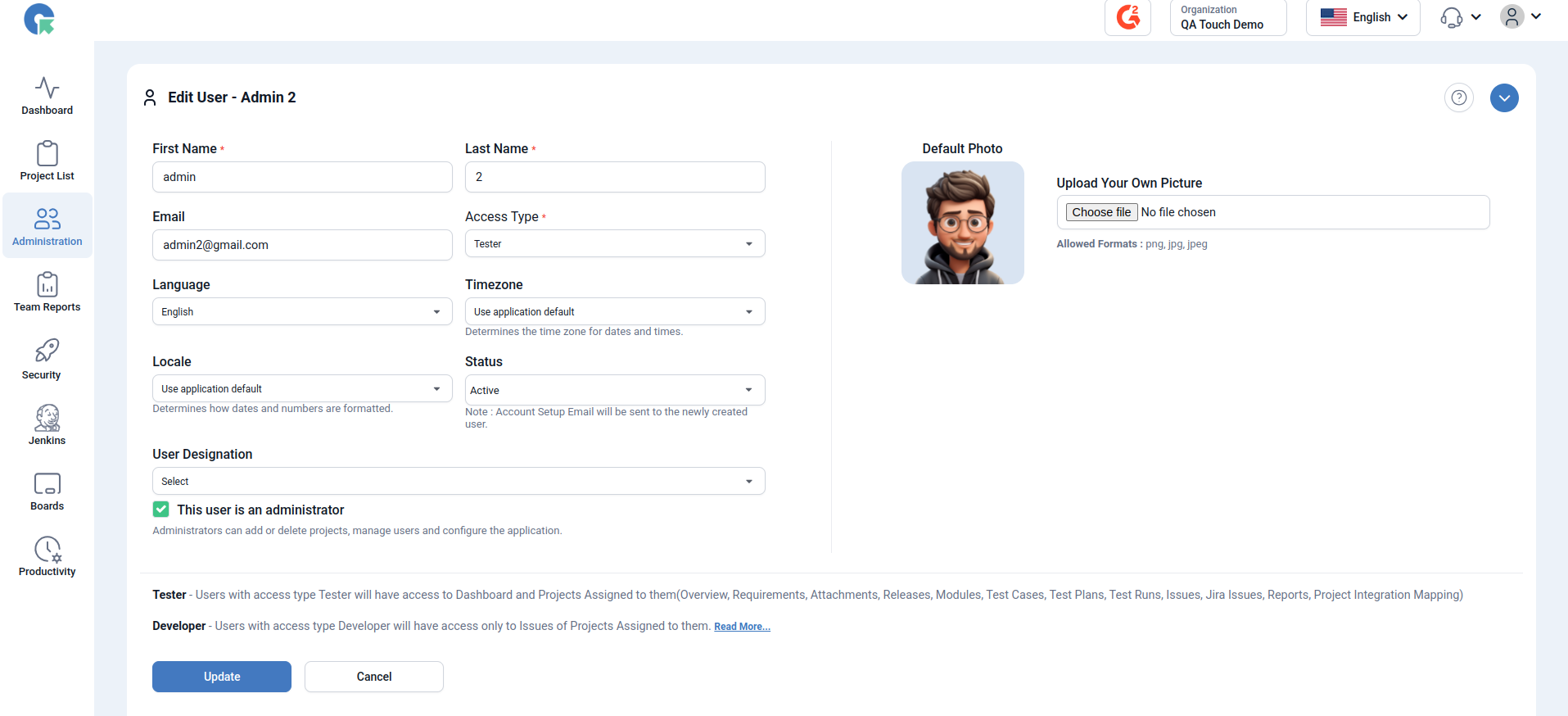This screenshot has width=1568, height=716.
Task: Open the Jenkins integration icon
Action: click(x=47, y=418)
